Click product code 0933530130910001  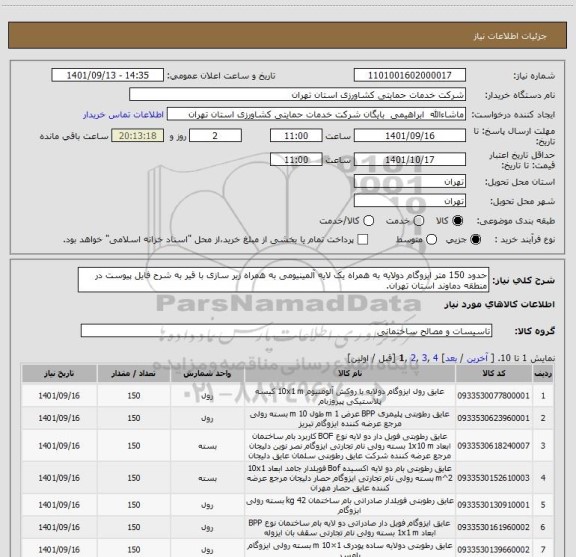click(x=493, y=505)
